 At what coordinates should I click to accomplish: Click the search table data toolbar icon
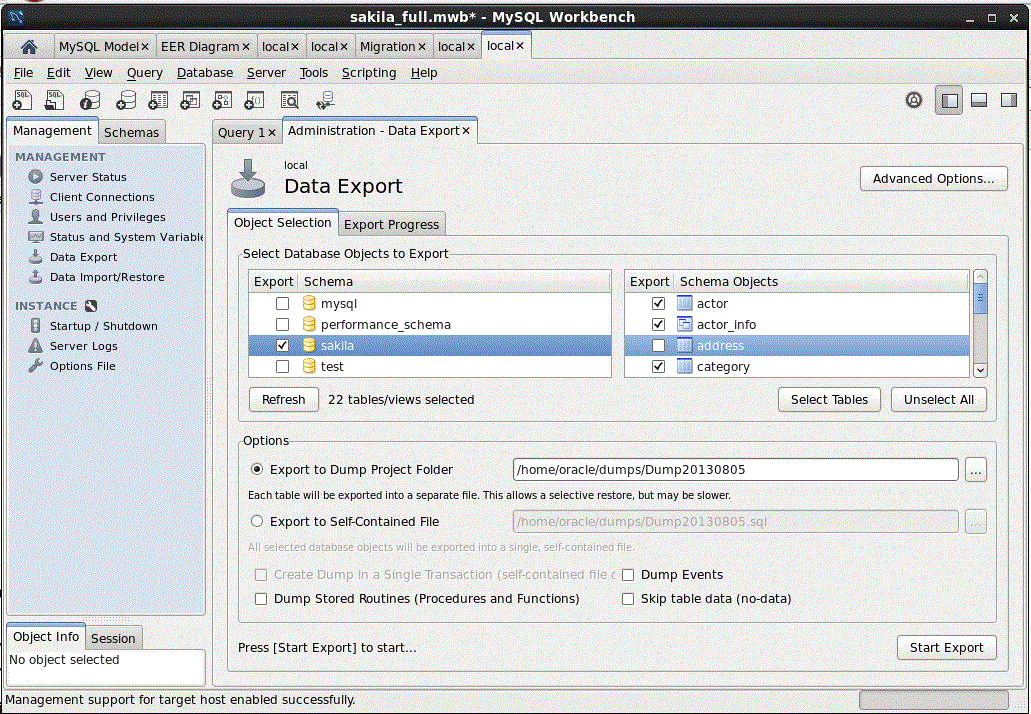[x=289, y=100]
